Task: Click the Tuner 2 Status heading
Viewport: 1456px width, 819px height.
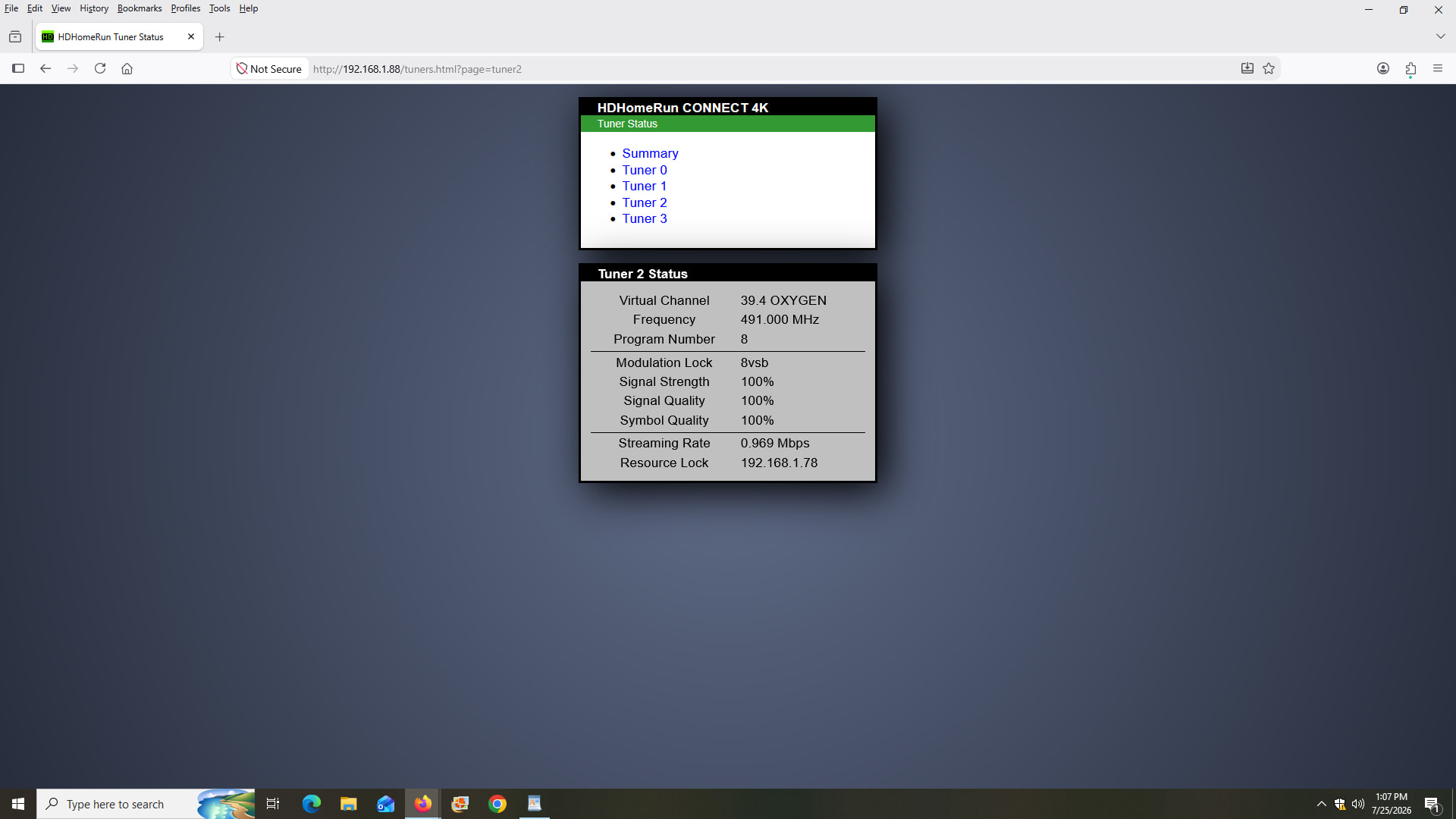Action: click(642, 274)
